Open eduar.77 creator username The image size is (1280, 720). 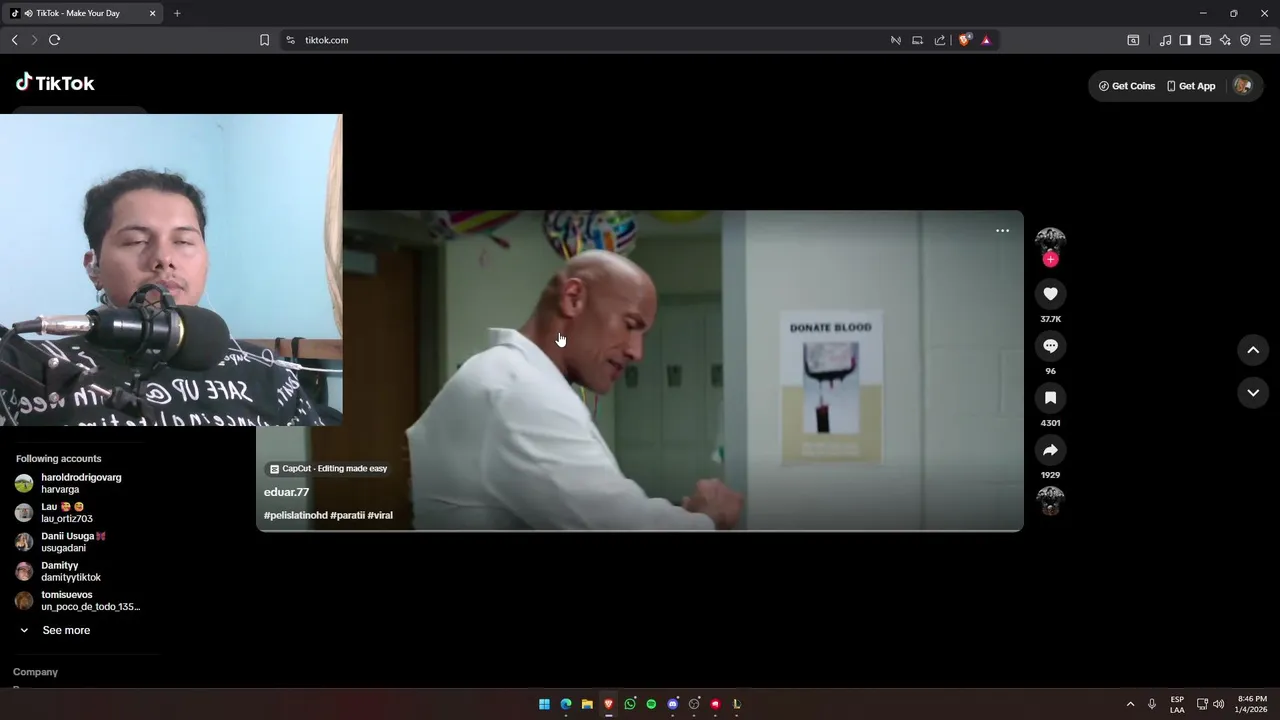pos(286,492)
